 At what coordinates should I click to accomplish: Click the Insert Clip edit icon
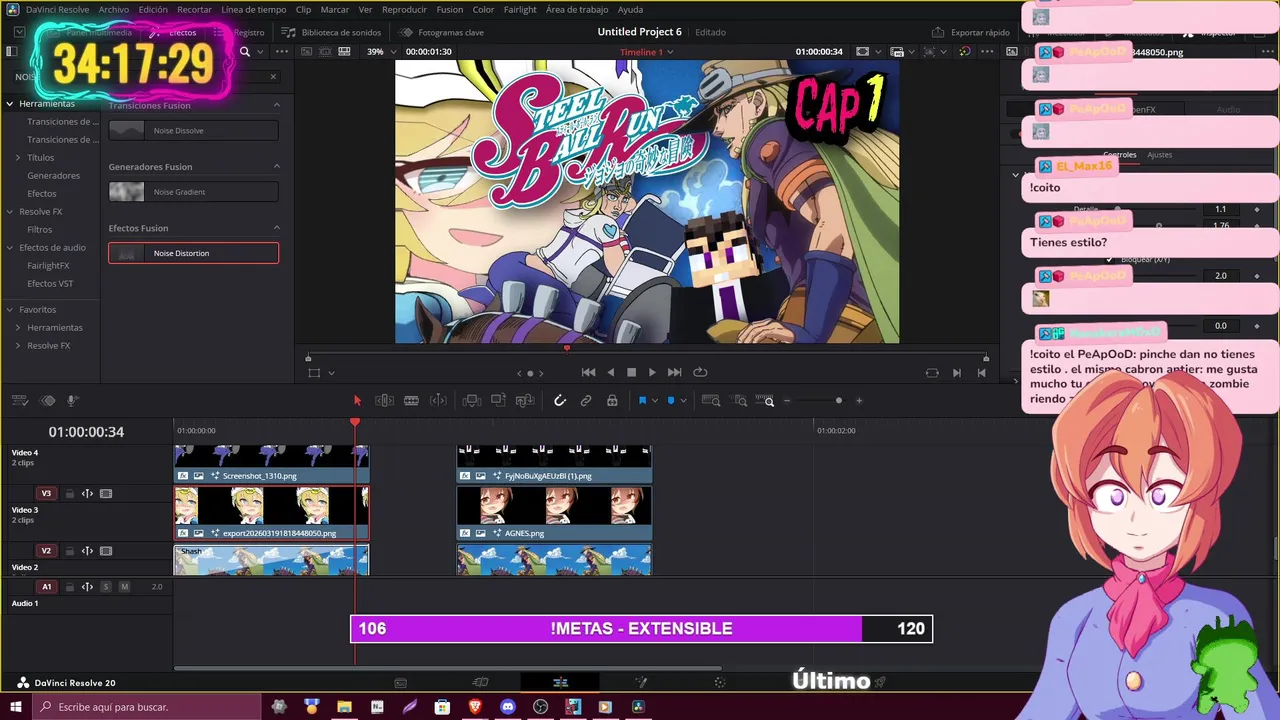click(472, 401)
